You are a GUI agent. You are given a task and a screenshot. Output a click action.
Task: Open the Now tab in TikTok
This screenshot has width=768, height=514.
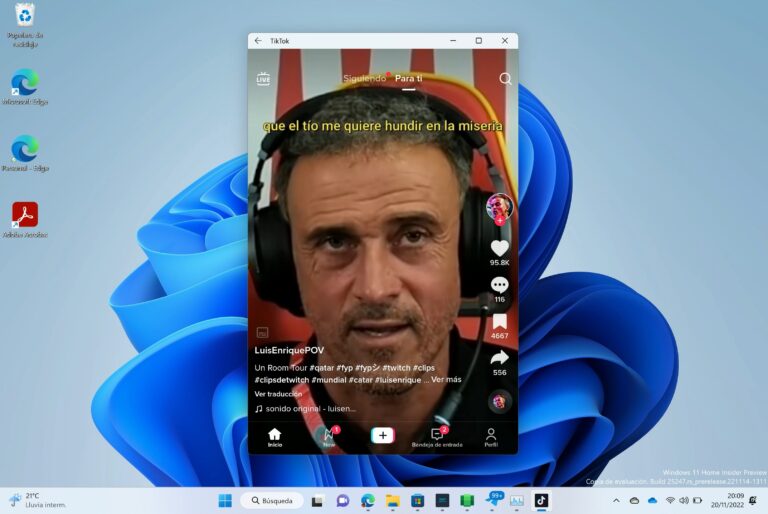pos(329,437)
